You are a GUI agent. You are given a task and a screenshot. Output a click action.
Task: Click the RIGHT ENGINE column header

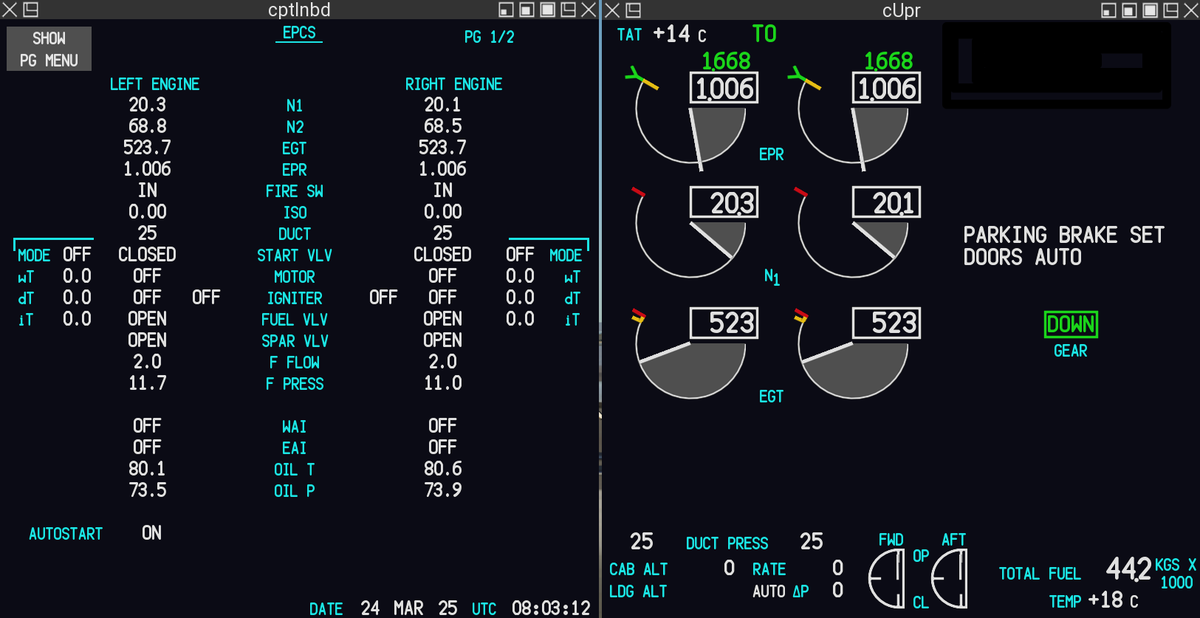(x=454, y=84)
